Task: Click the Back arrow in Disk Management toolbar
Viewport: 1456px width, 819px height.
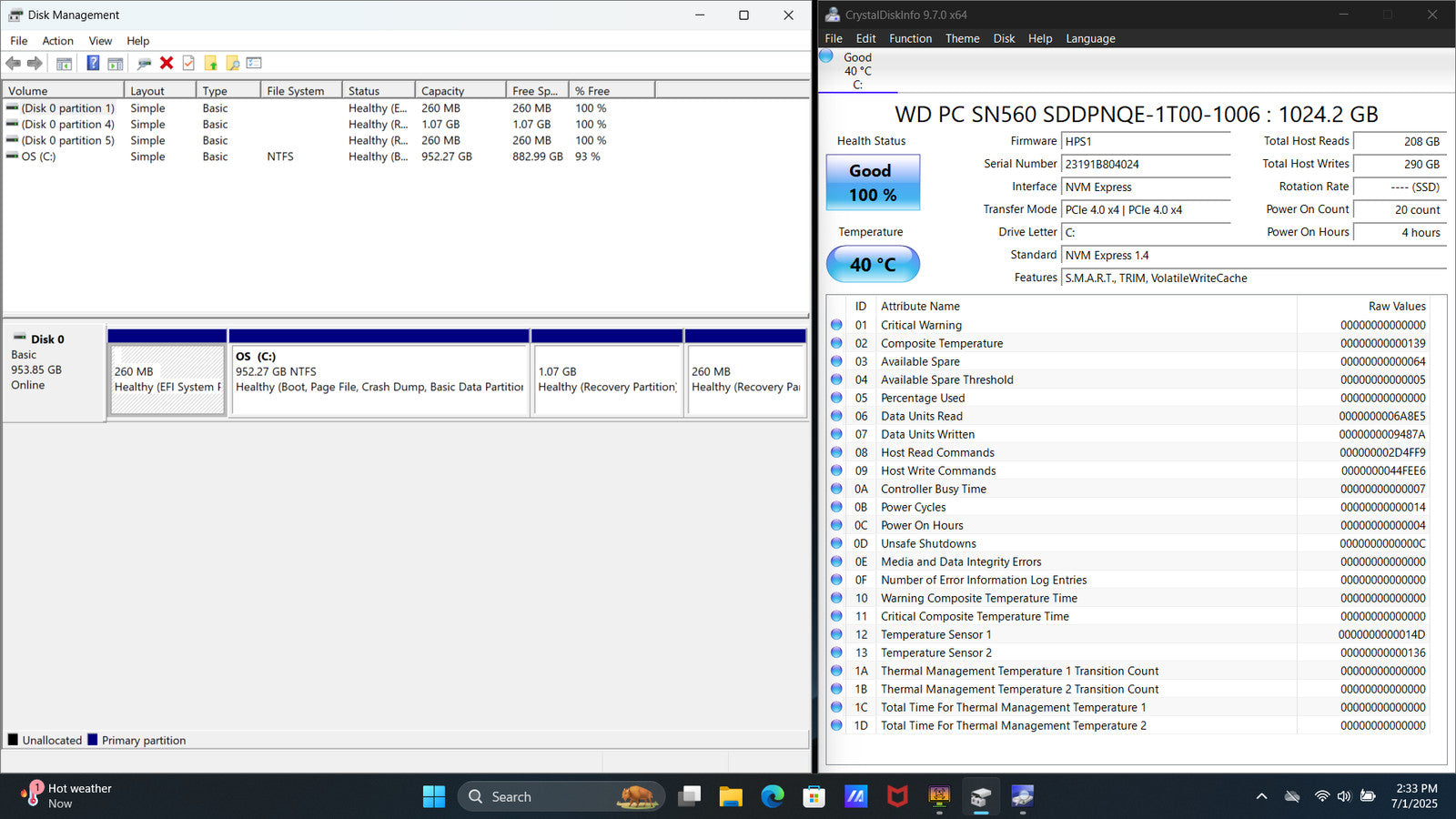Action: [14, 63]
